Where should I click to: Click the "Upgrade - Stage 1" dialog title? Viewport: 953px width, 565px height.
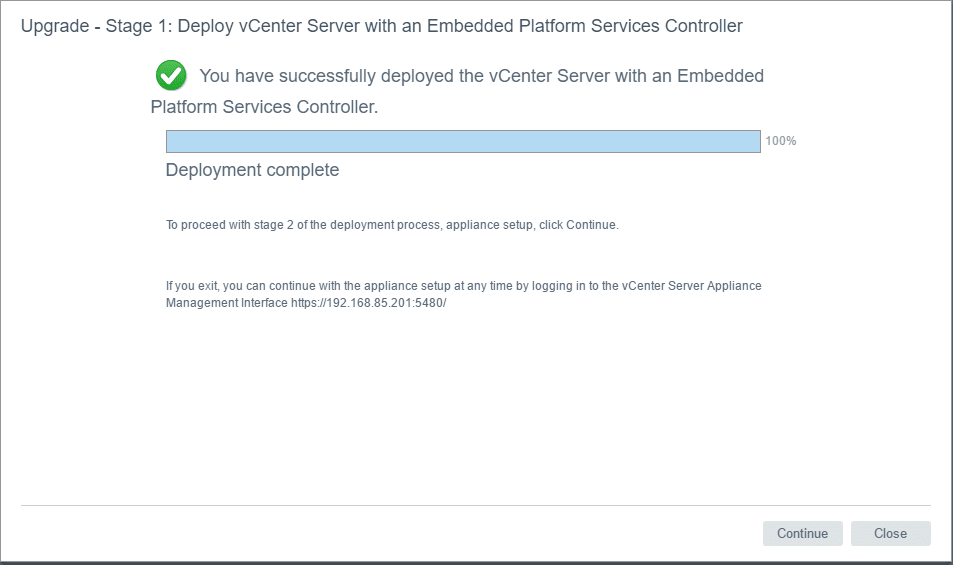click(95, 26)
